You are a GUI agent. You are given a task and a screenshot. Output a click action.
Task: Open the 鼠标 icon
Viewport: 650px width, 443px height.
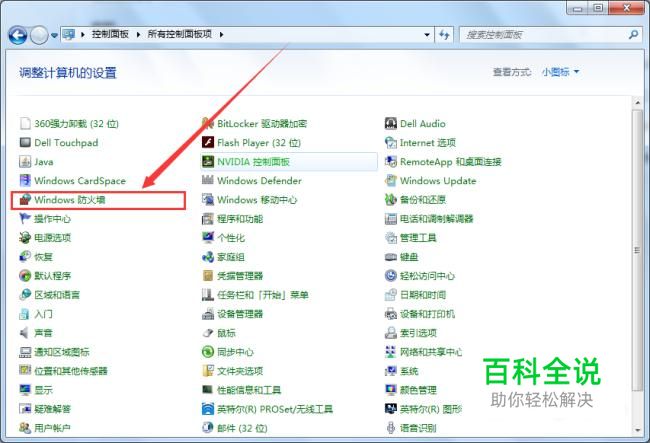207,333
